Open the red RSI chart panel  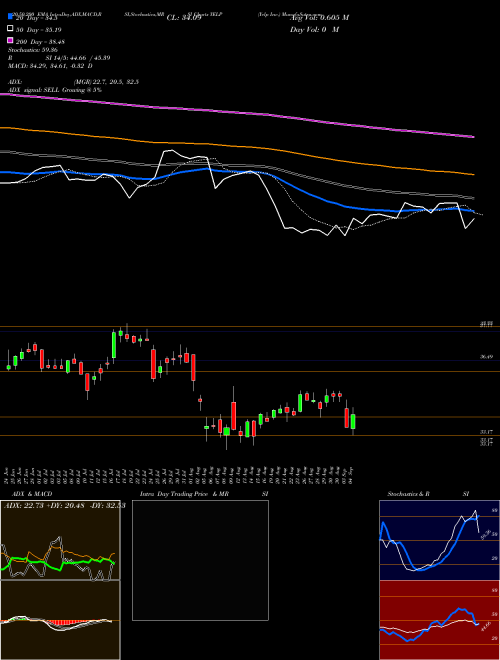(x=439, y=620)
